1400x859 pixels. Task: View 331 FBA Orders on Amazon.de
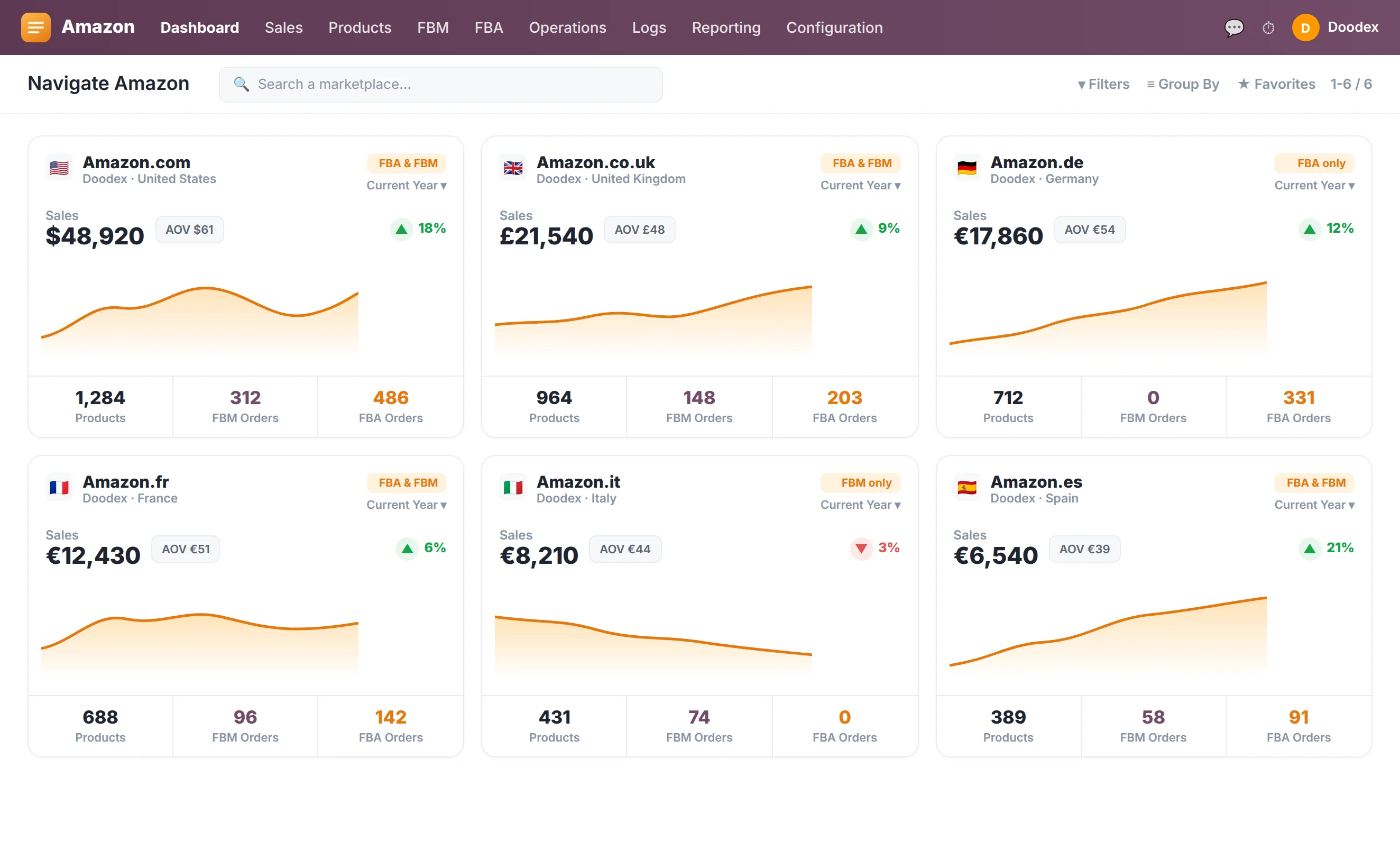(x=1298, y=406)
